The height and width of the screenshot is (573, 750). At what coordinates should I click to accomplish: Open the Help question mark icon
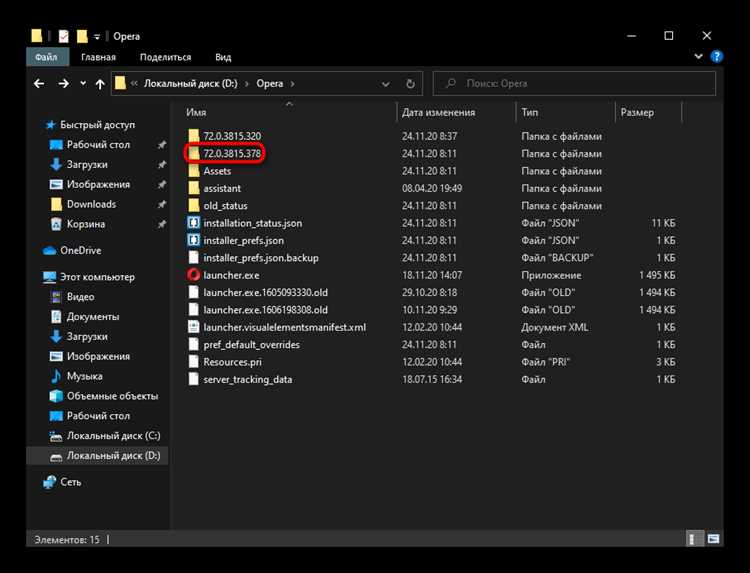pyautogui.click(x=717, y=56)
